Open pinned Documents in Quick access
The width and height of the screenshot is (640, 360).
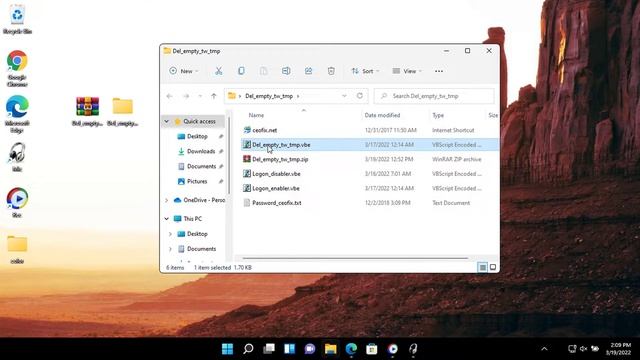(x=201, y=167)
